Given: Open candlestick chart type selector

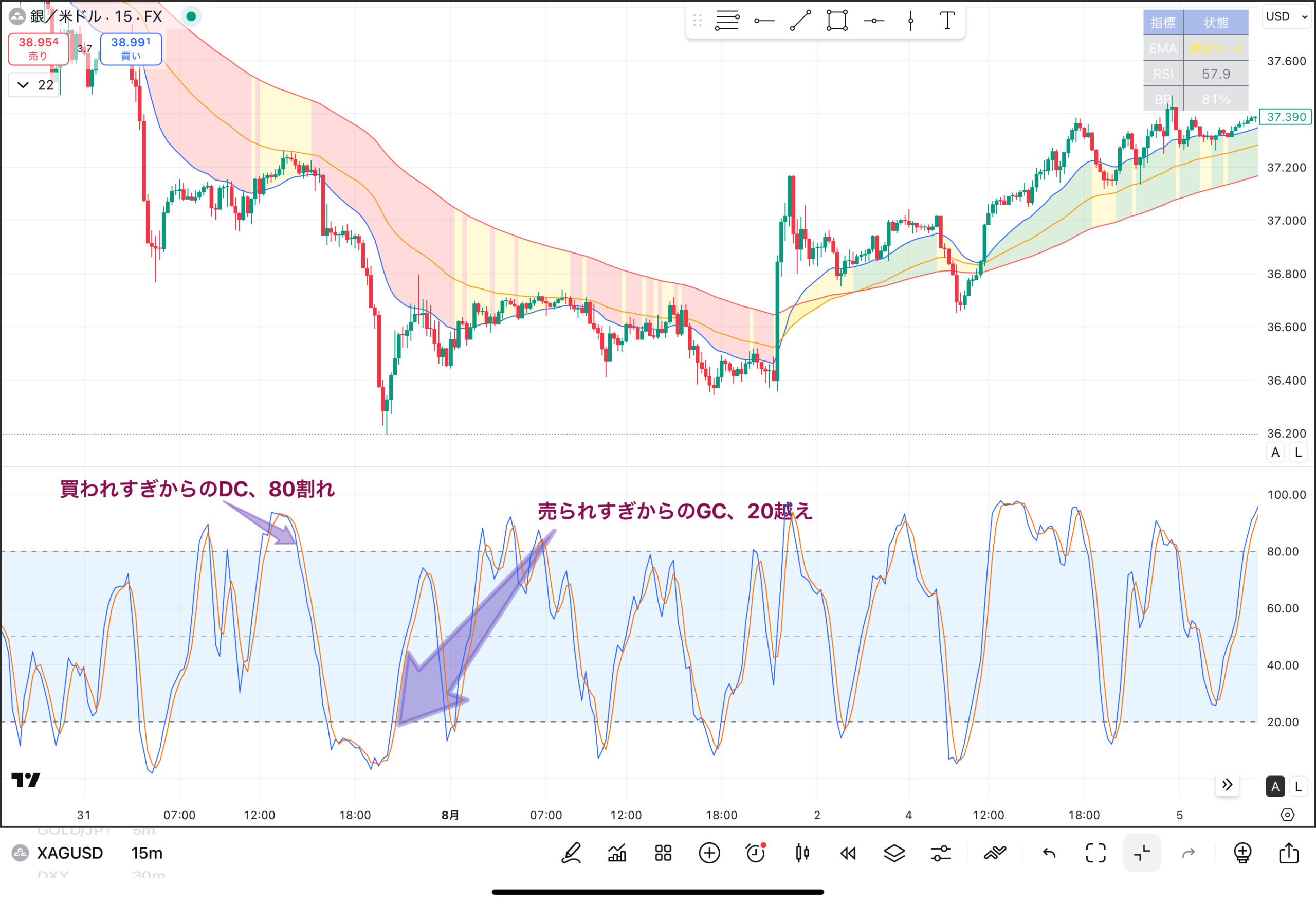Looking at the screenshot, I should coord(802,853).
